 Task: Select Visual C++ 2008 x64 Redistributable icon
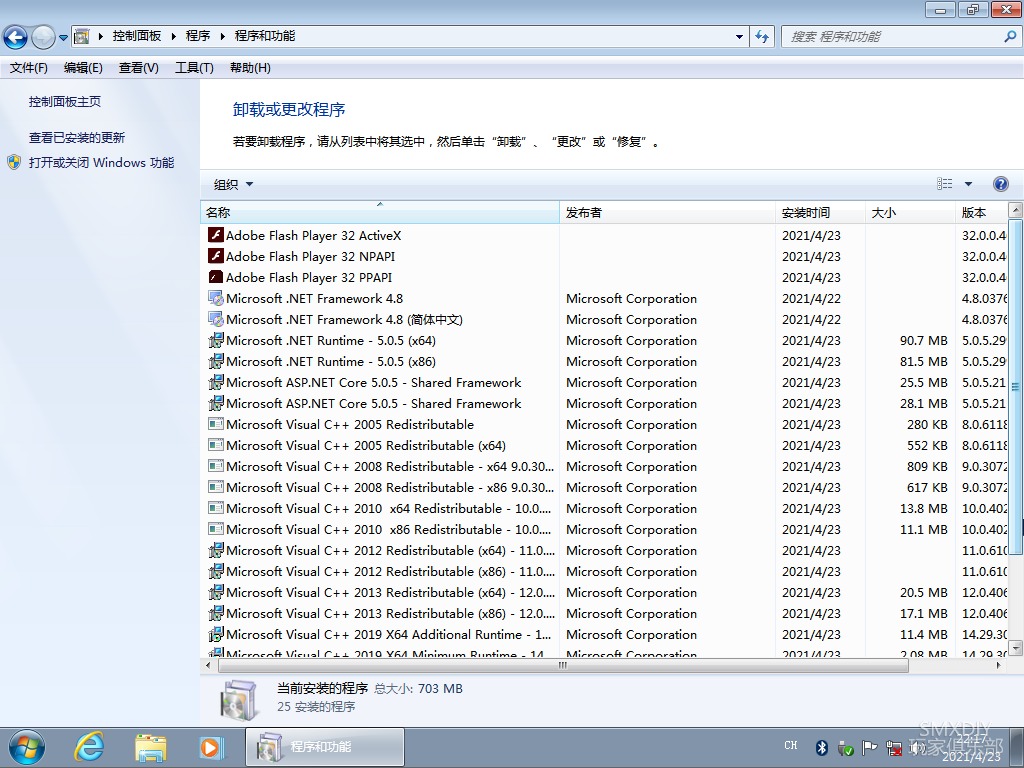(216, 466)
